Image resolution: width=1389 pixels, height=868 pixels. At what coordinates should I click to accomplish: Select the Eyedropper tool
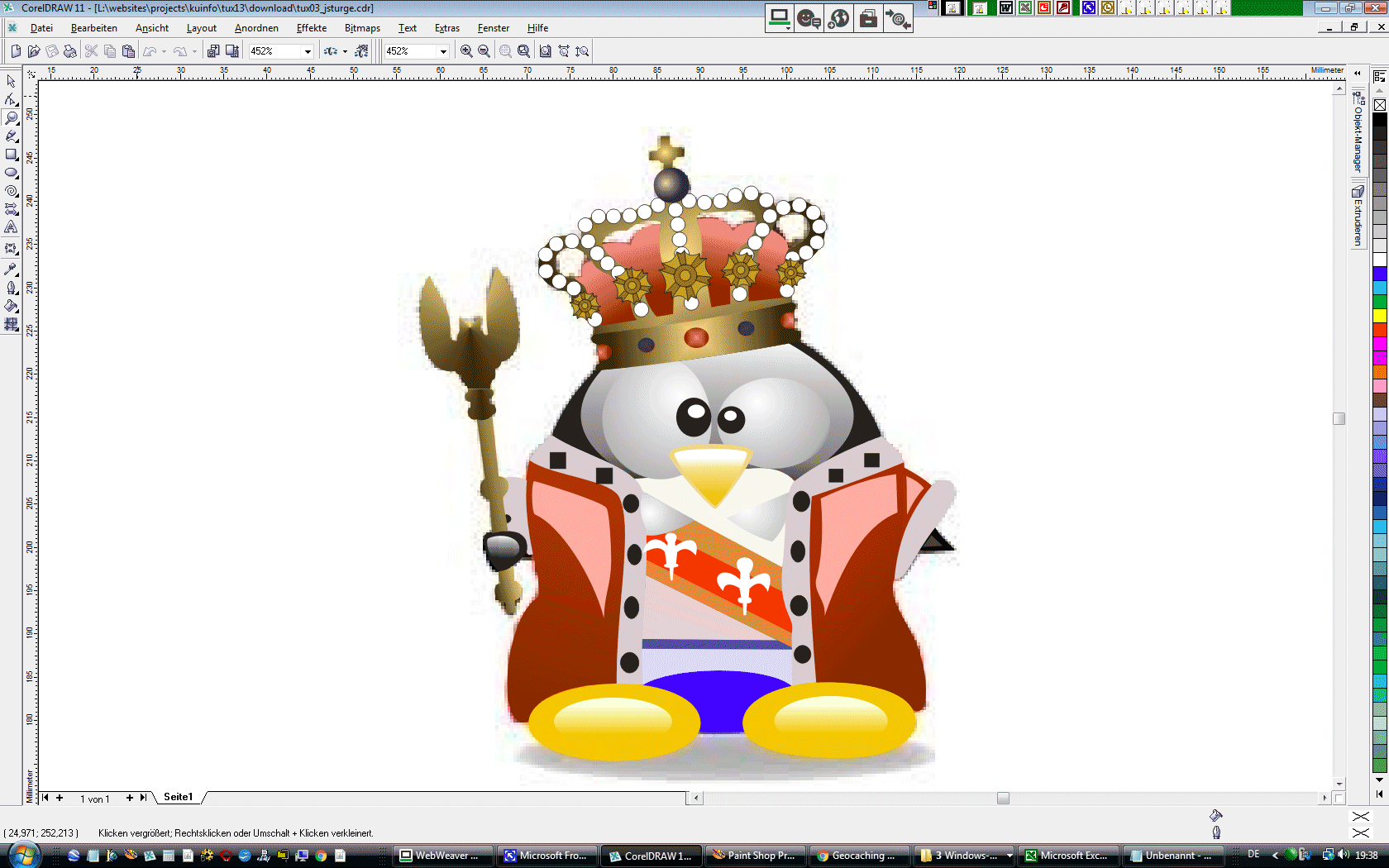11,269
